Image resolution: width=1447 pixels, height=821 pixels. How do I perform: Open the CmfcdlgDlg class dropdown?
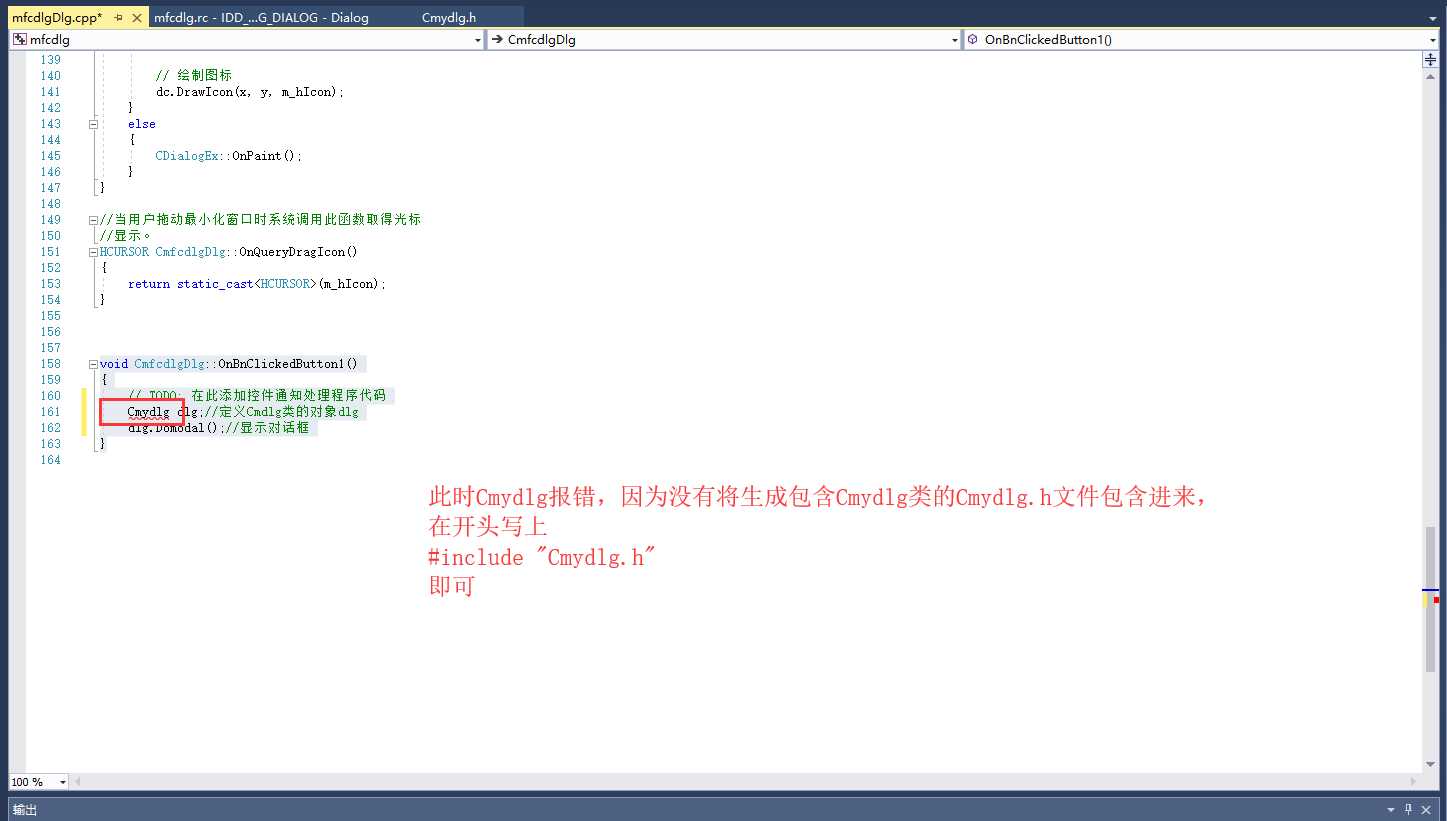(x=955, y=40)
